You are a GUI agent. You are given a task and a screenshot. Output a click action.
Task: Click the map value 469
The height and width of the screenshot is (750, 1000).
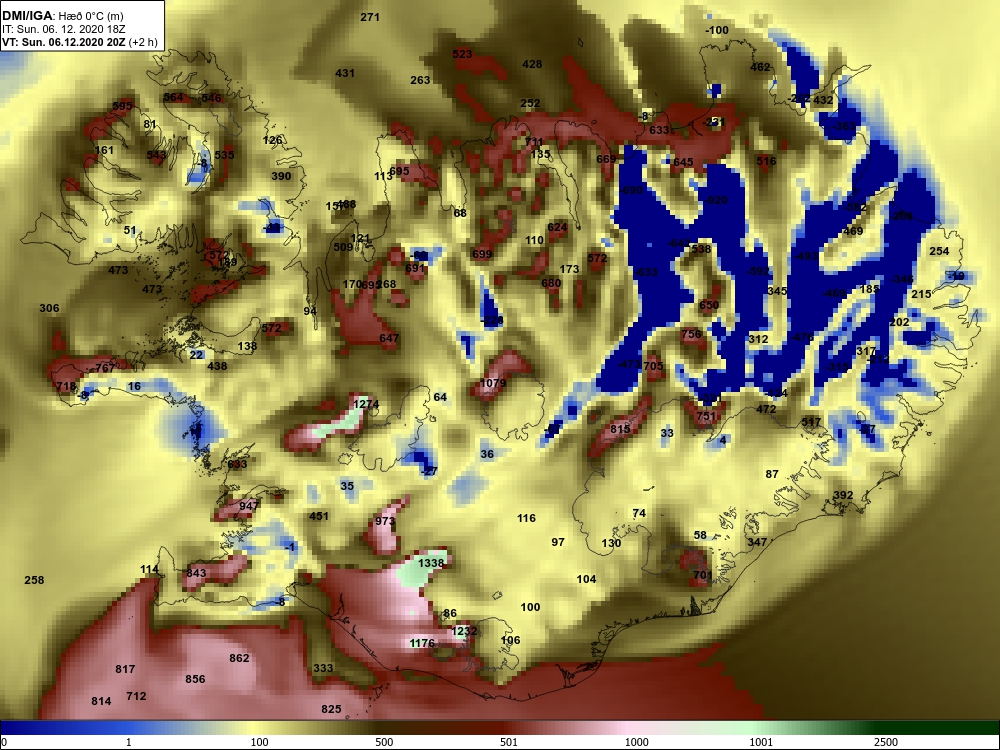[853, 231]
